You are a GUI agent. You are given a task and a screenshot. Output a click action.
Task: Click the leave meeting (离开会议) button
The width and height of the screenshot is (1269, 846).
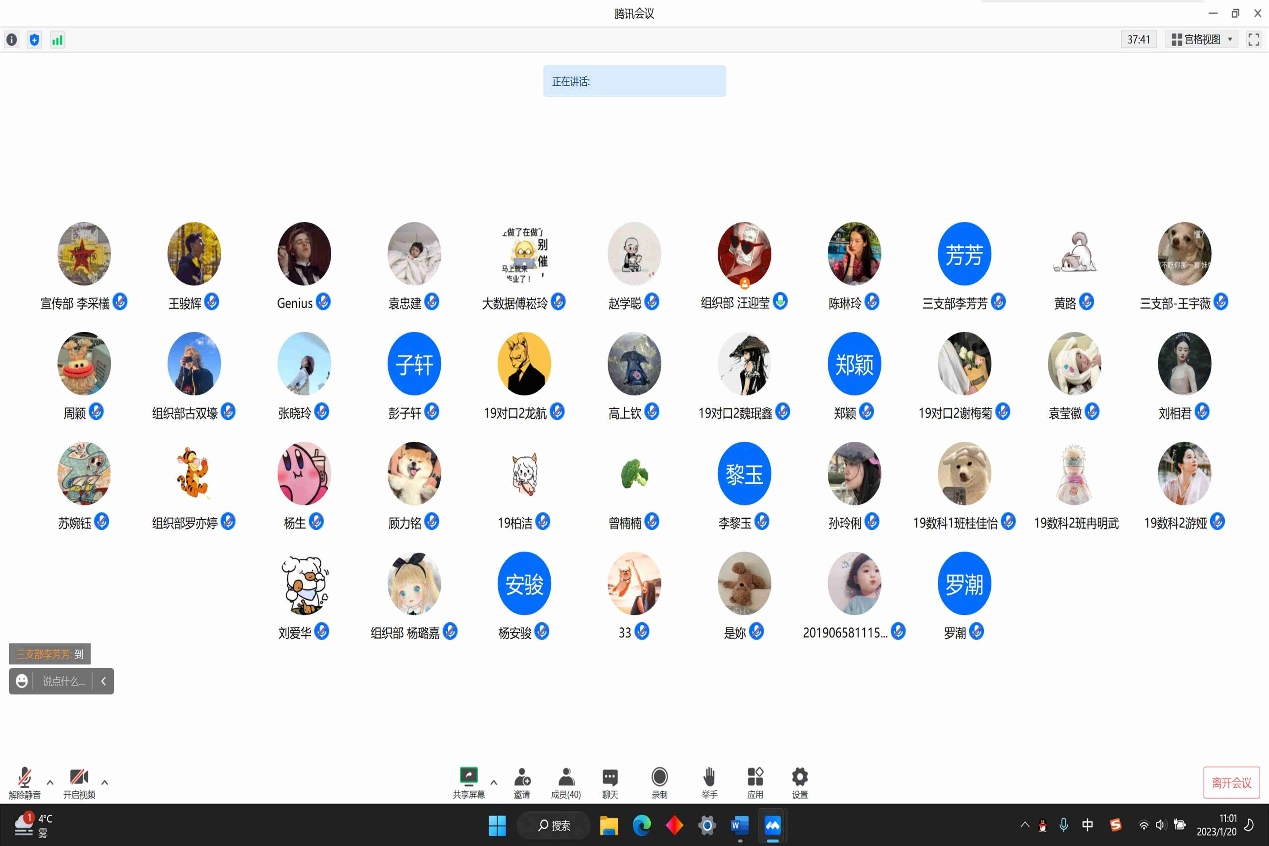pos(1231,783)
